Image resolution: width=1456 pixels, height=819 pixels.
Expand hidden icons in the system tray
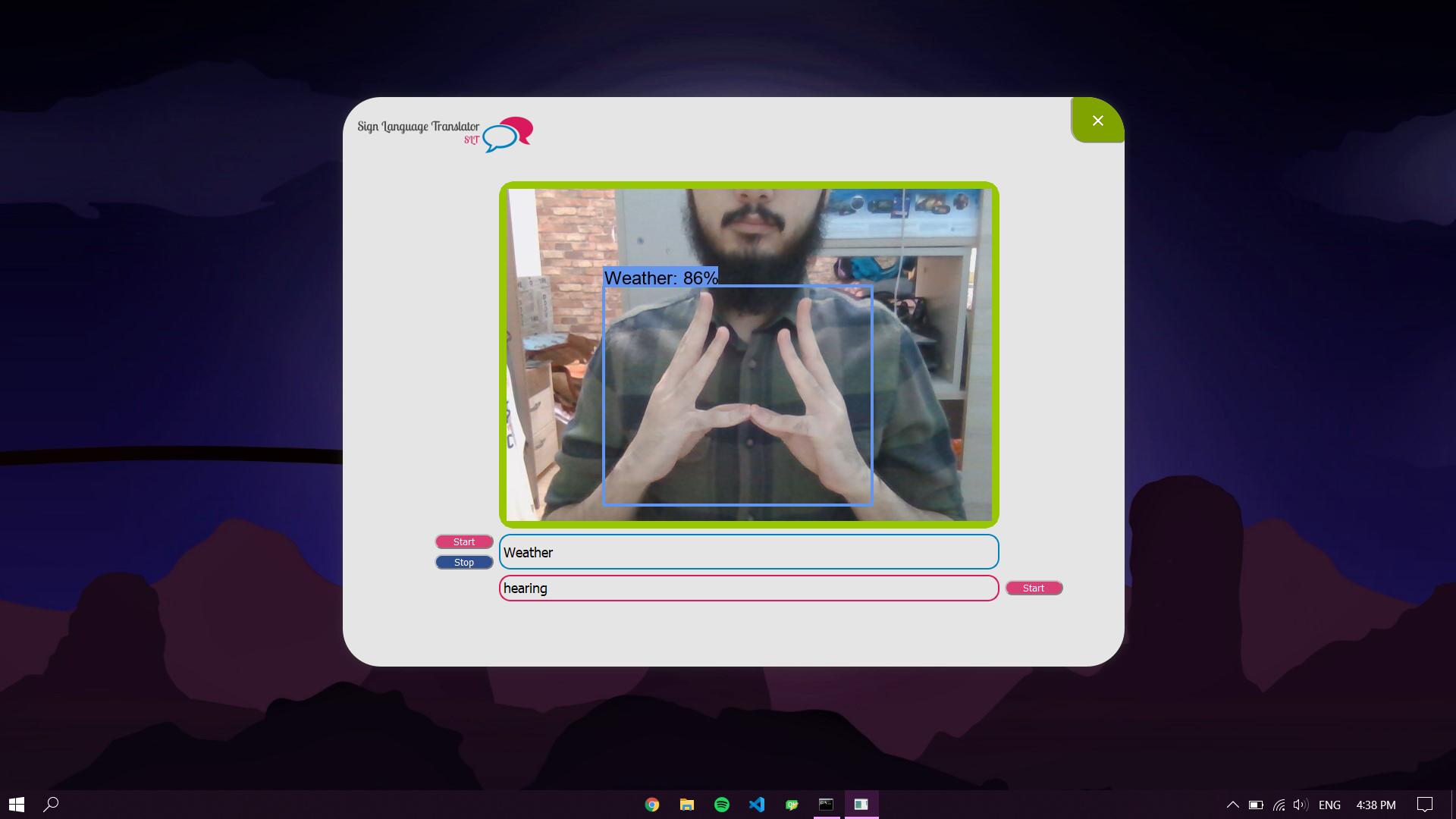1234,805
